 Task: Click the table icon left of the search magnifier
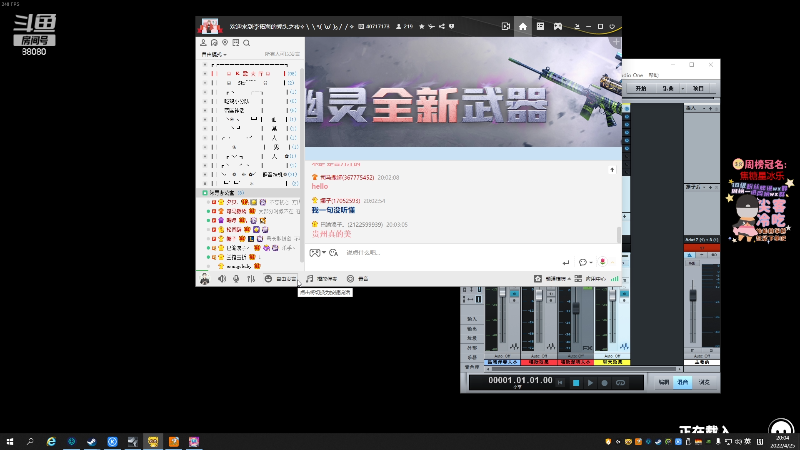click(x=236, y=43)
